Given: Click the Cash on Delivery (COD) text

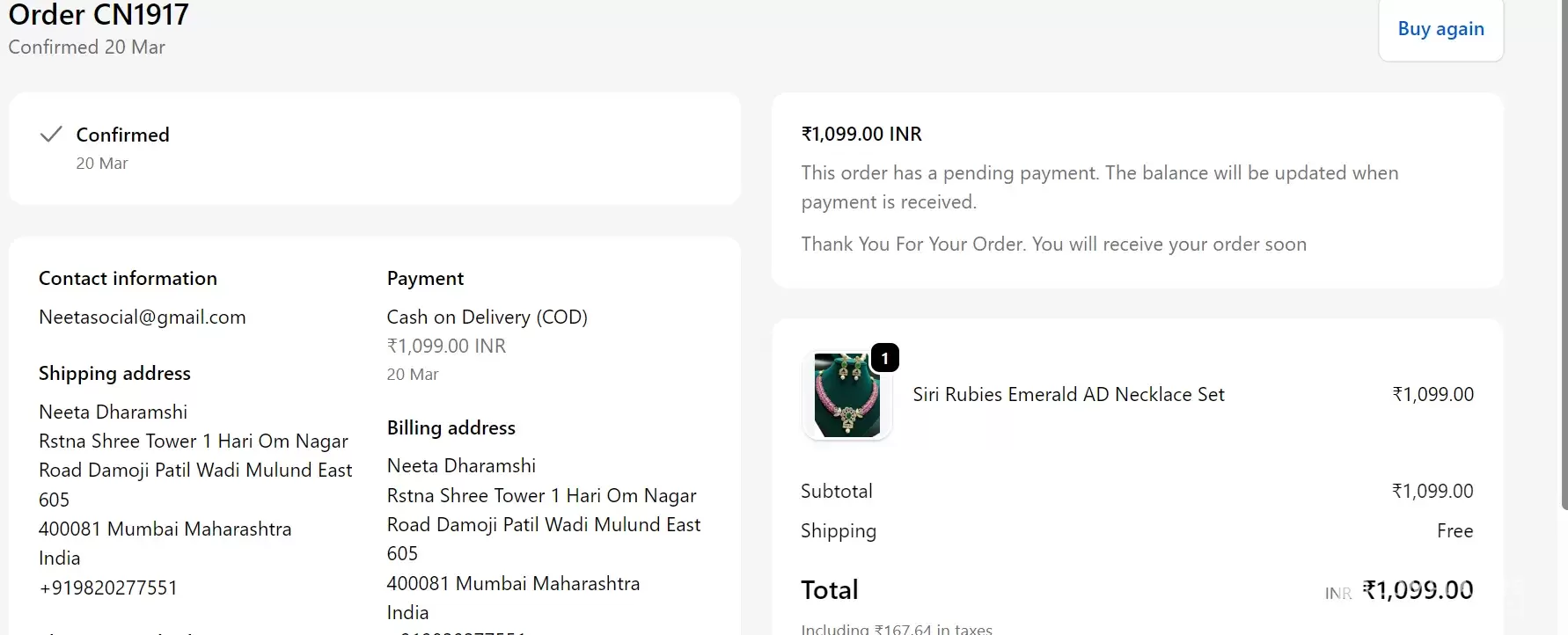Looking at the screenshot, I should pos(487,317).
